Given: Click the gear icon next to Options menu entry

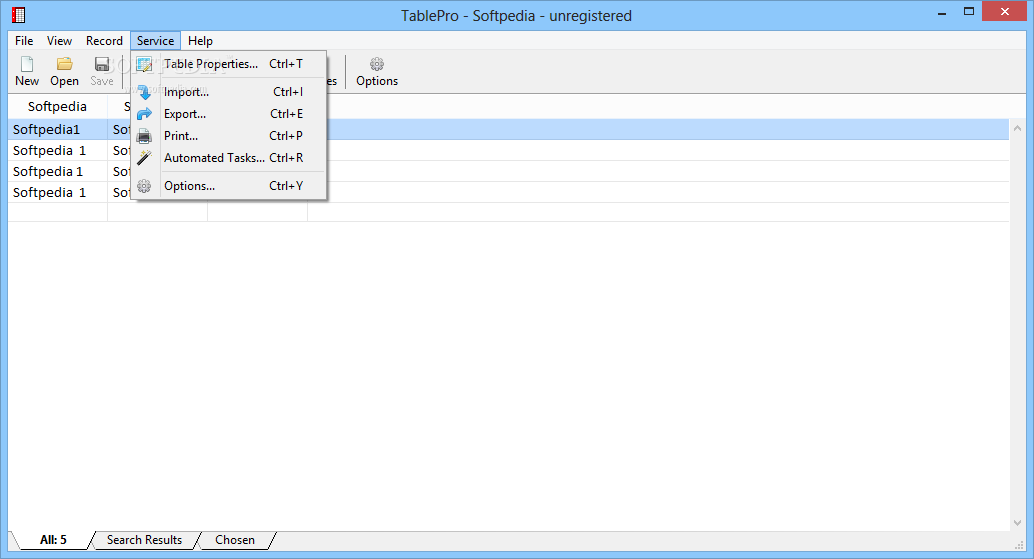Looking at the screenshot, I should point(144,186).
